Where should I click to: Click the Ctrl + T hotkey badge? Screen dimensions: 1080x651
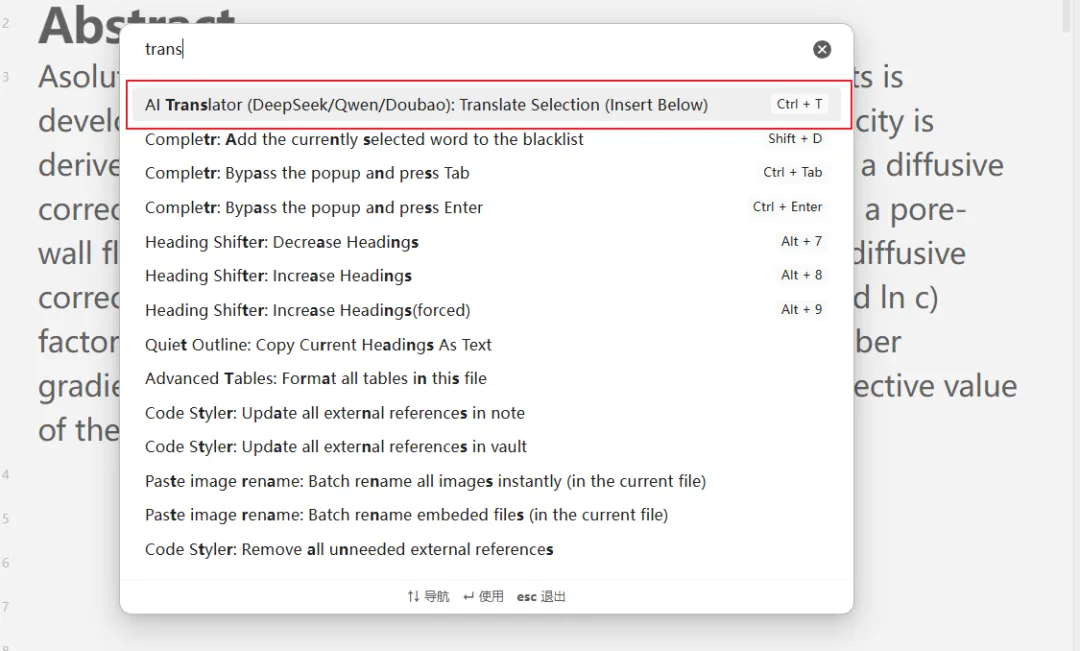tap(800, 104)
